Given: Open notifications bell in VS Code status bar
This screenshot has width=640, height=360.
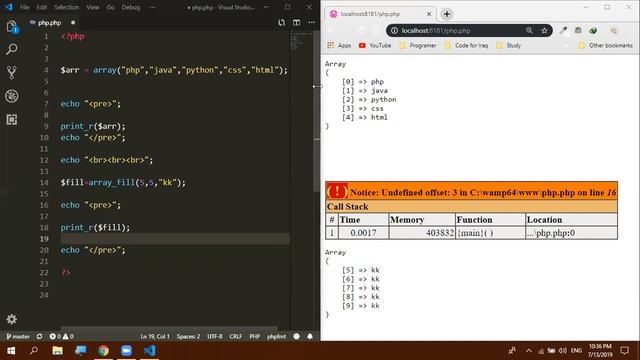Looking at the screenshot, I should (310, 336).
